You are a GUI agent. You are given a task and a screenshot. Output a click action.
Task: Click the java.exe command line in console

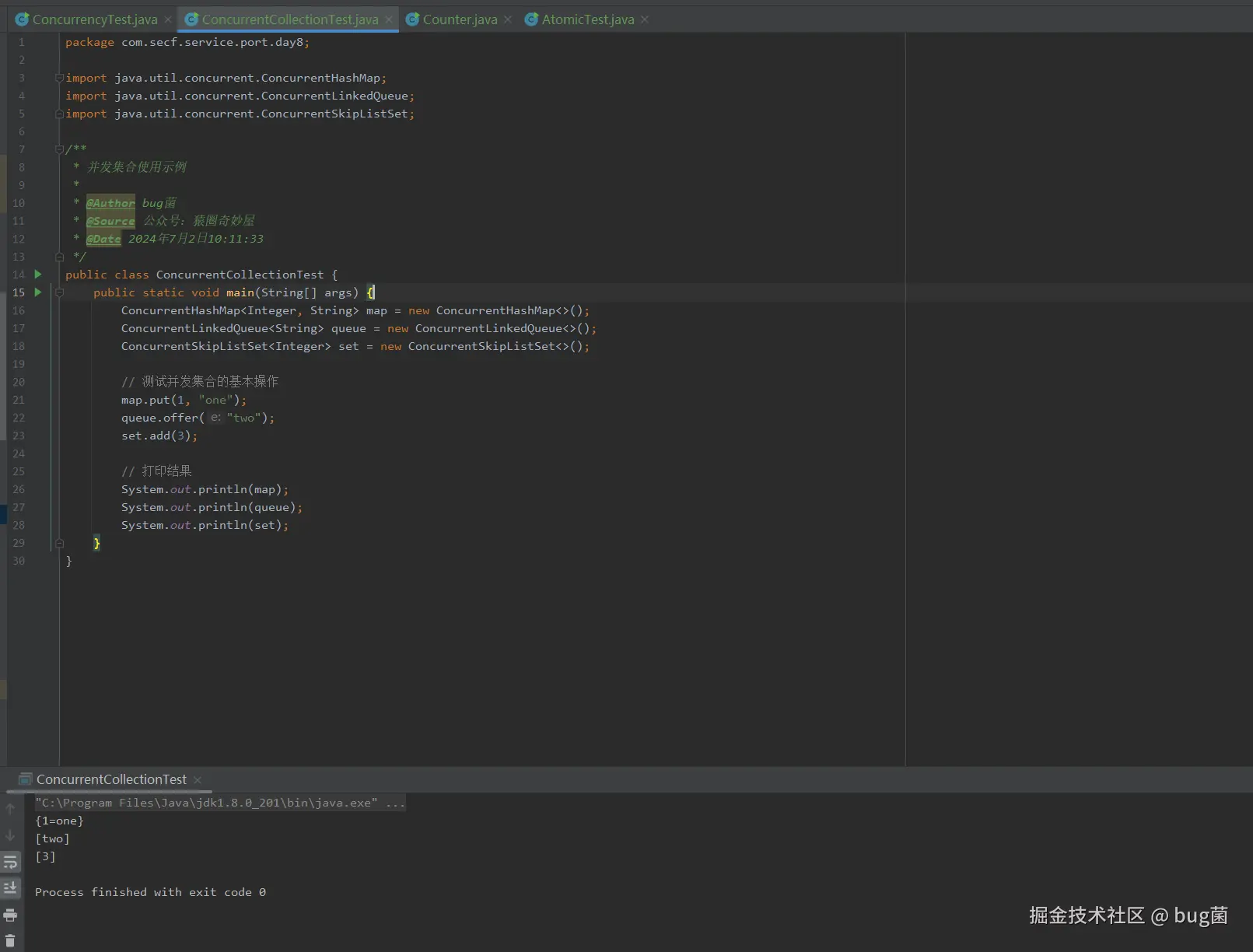tap(220, 803)
